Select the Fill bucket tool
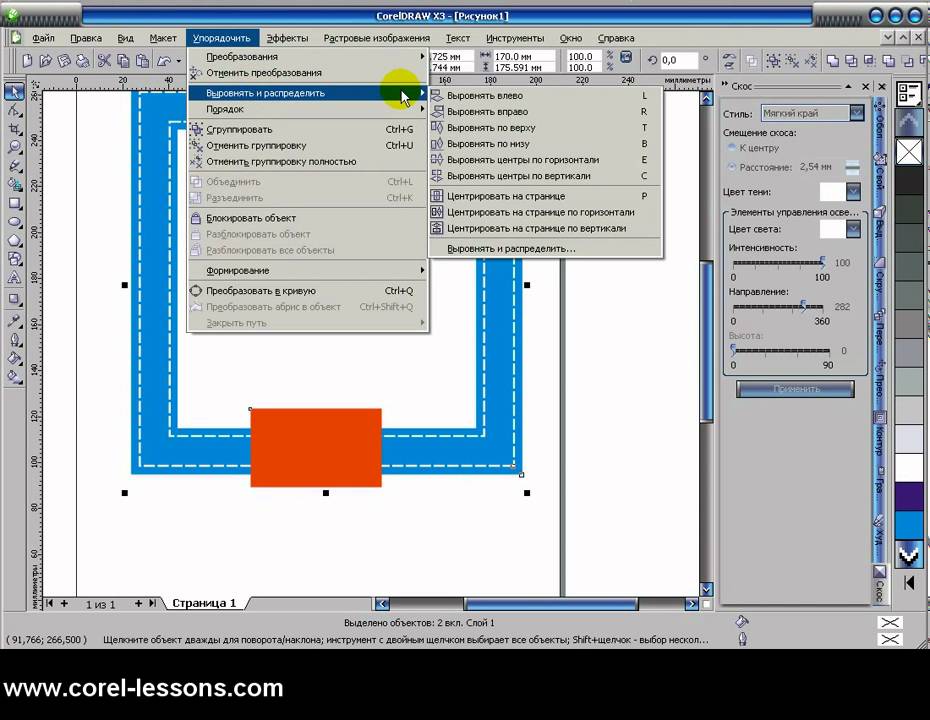This screenshot has width=930, height=720. [14, 358]
